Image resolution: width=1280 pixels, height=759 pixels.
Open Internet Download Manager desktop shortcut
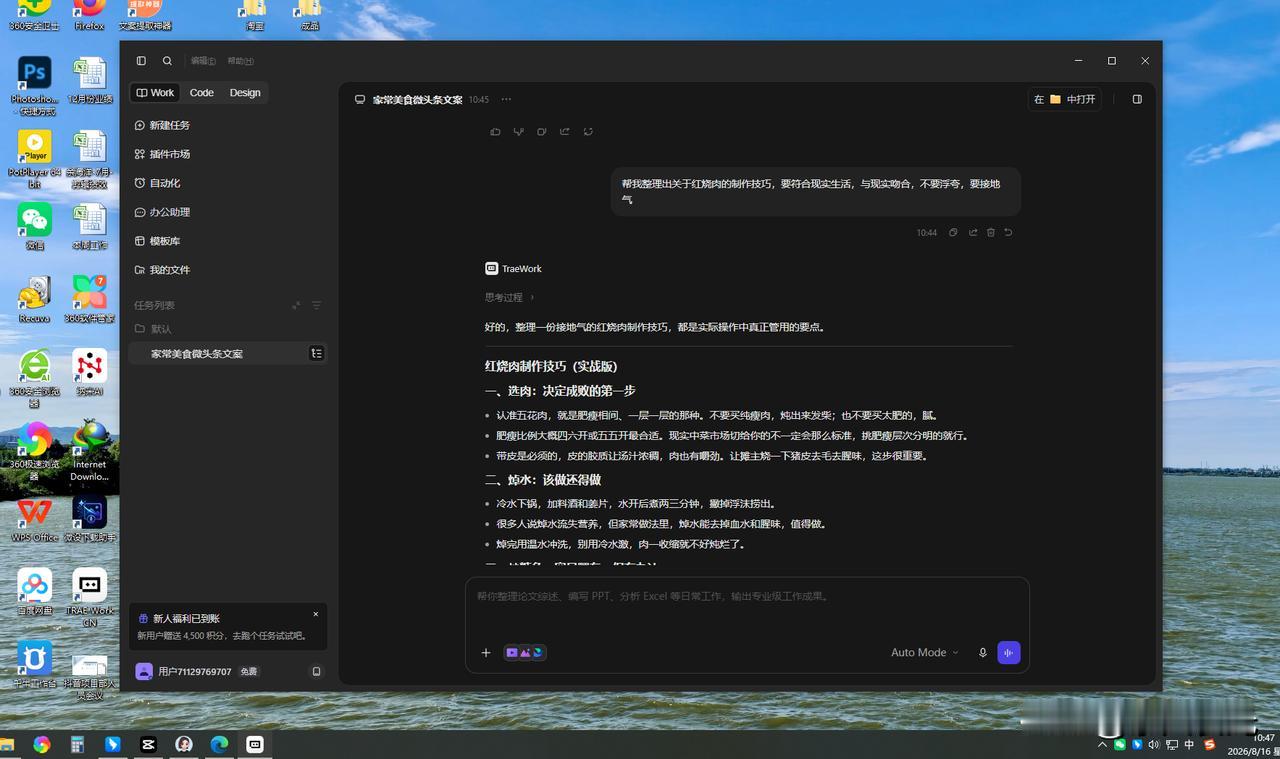(89, 450)
